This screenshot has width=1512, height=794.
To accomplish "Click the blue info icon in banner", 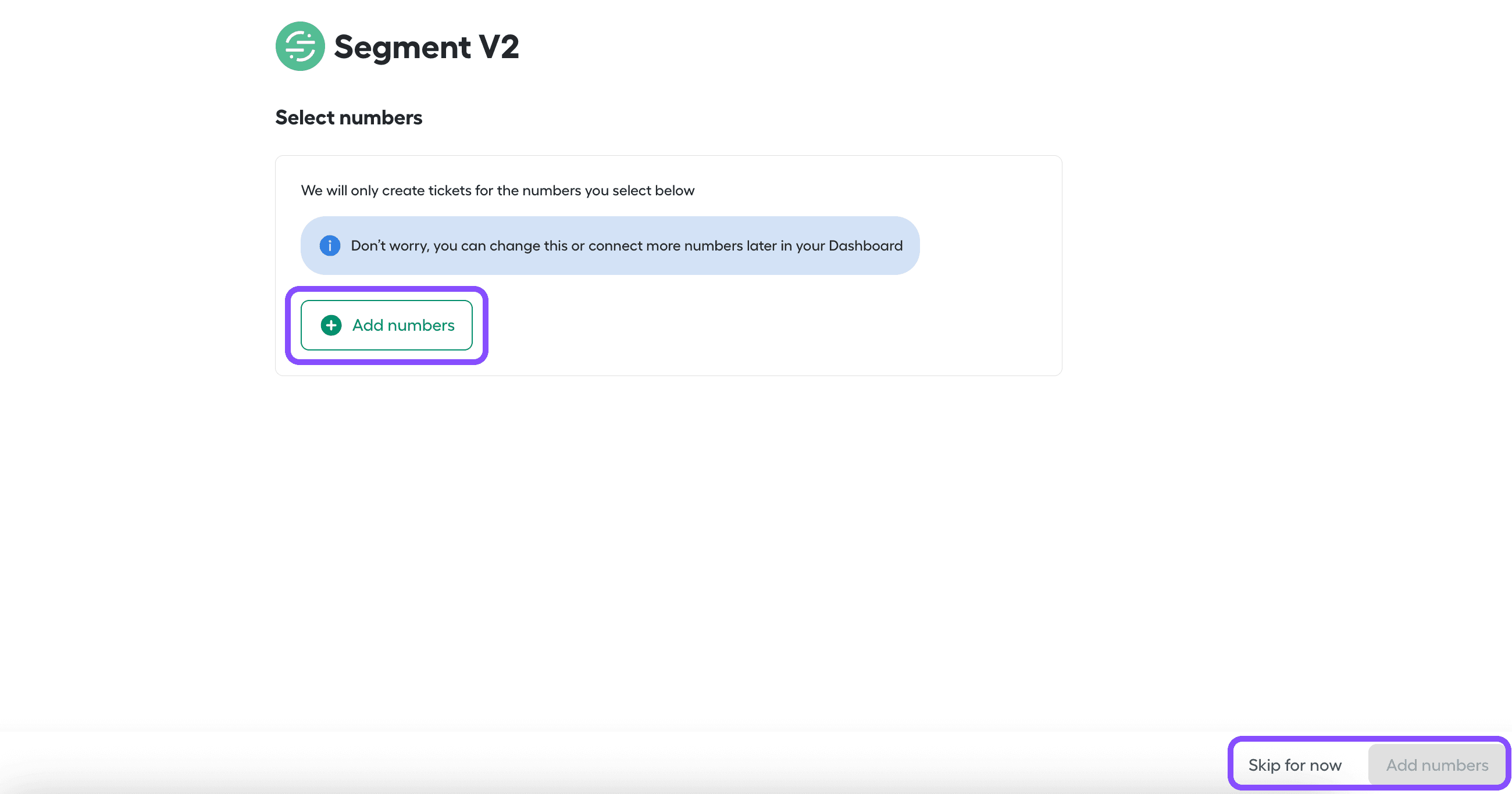I will 330,245.
